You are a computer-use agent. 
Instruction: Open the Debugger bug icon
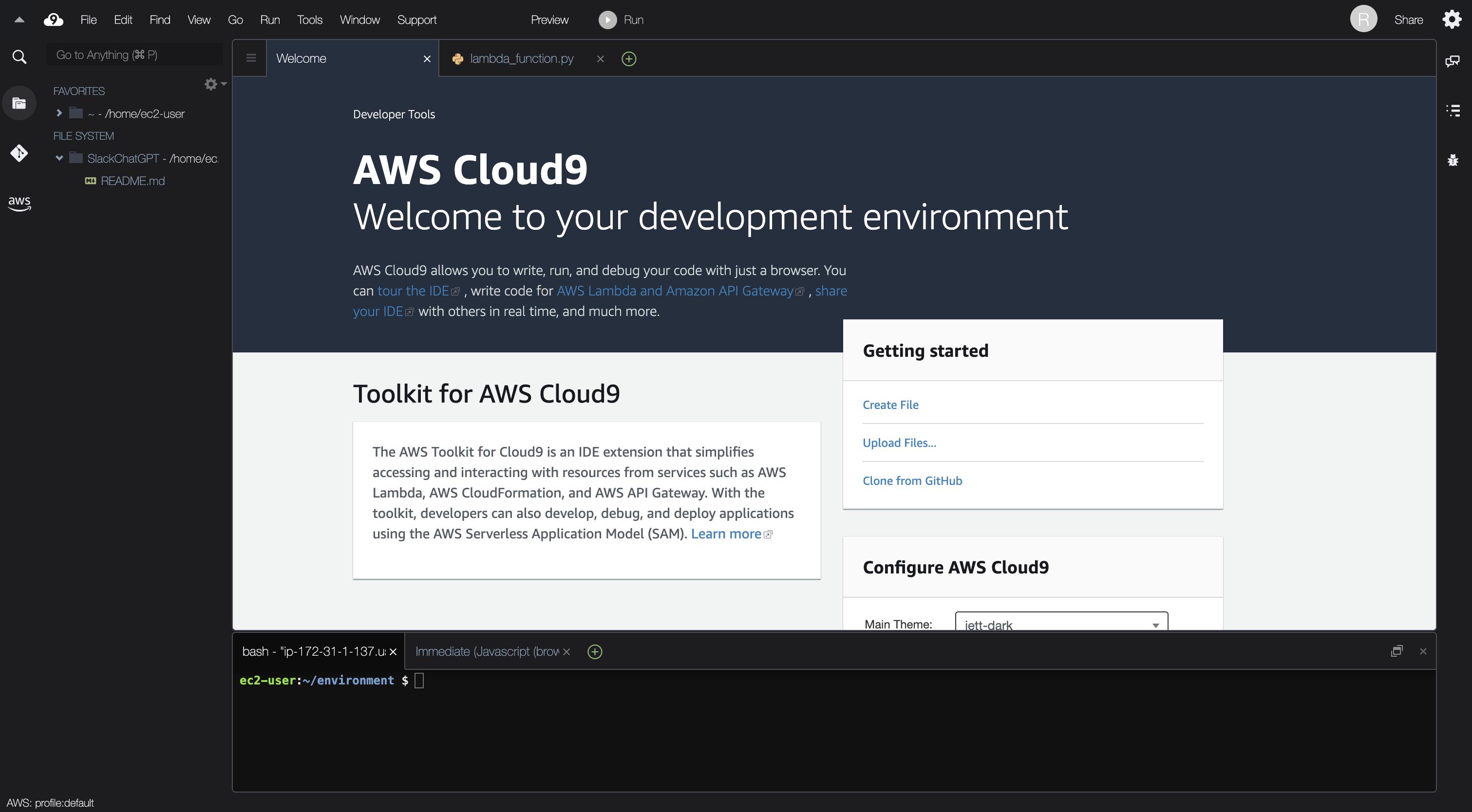pyautogui.click(x=1452, y=161)
